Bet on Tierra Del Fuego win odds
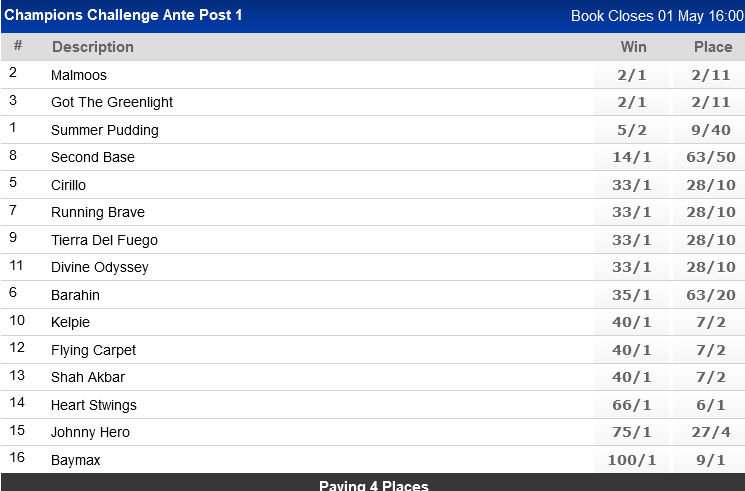745x491 pixels. click(632, 240)
